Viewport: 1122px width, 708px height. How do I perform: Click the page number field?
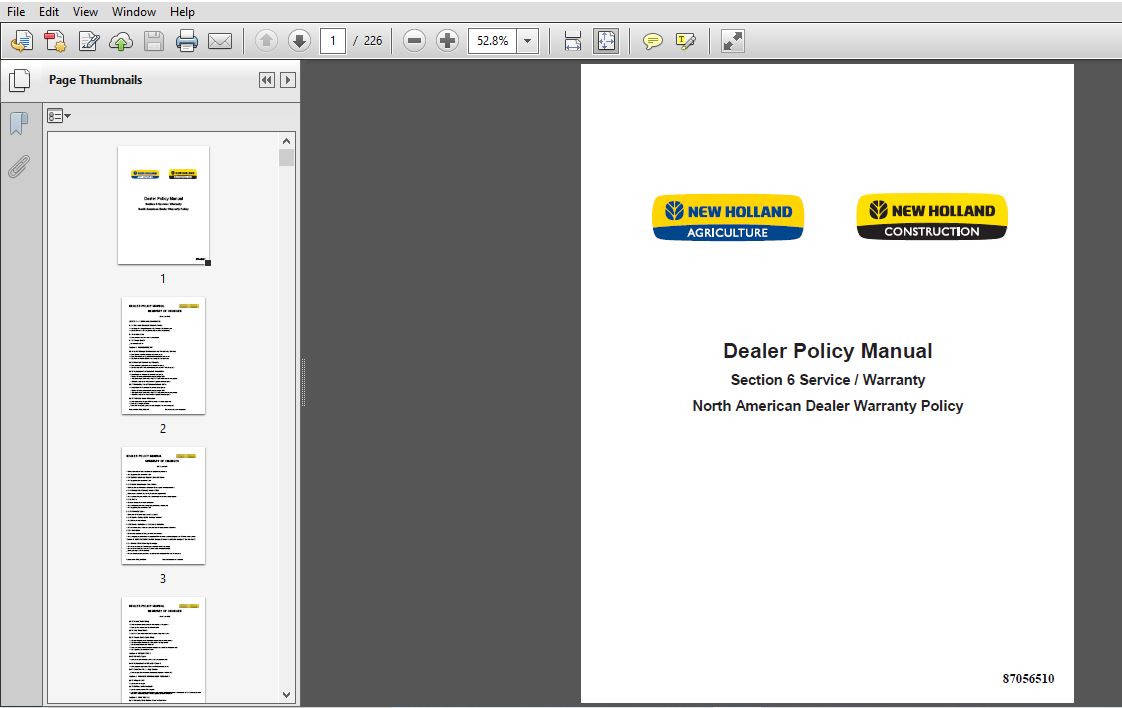tap(333, 41)
